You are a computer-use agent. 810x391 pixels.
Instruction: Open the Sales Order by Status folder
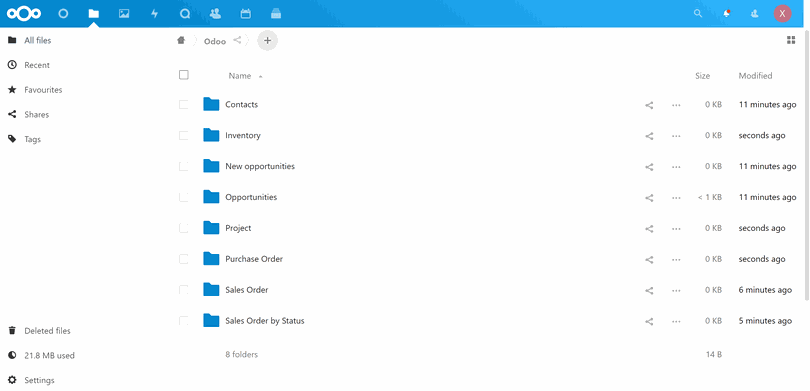[264, 321]
